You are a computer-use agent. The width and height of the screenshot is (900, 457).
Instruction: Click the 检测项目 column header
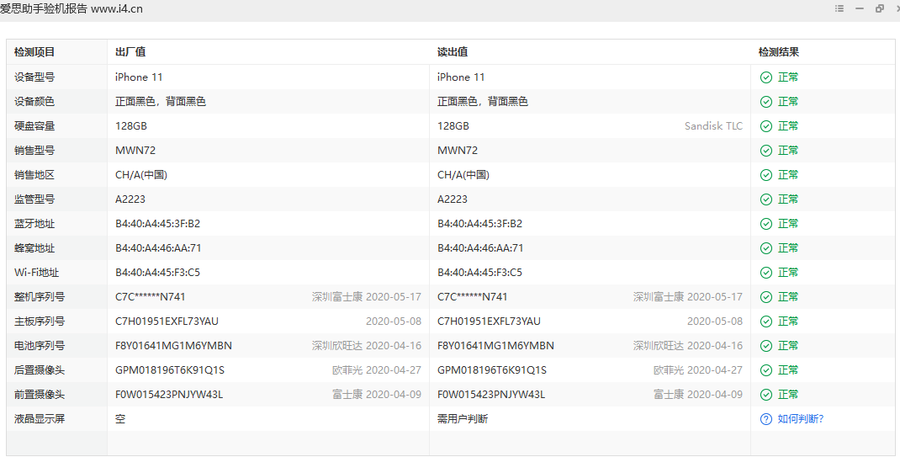(x=35, y=52)
